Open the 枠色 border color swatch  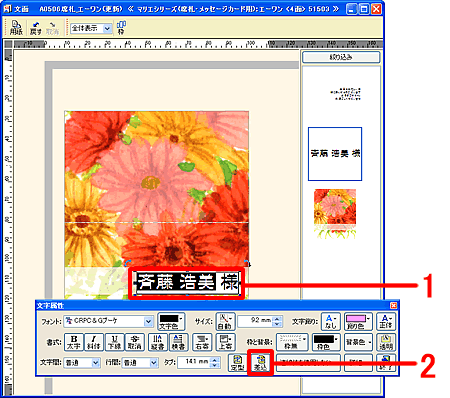[x=326, y=342]
